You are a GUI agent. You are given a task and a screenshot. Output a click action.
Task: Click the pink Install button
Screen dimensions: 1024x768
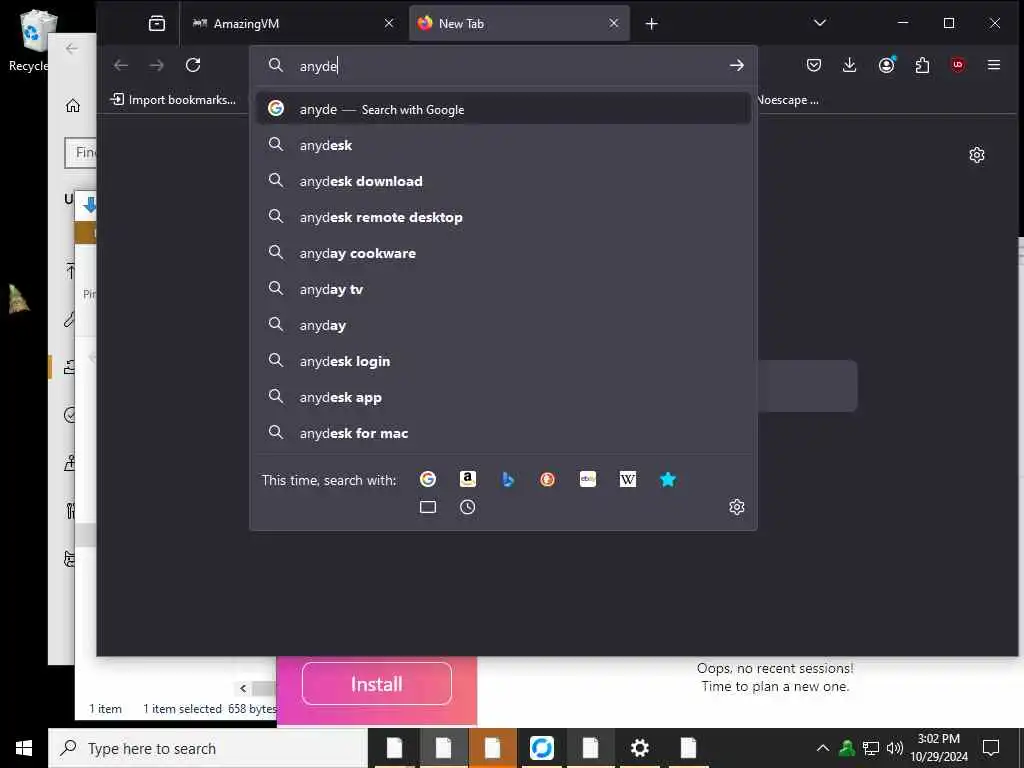(377, 684)
